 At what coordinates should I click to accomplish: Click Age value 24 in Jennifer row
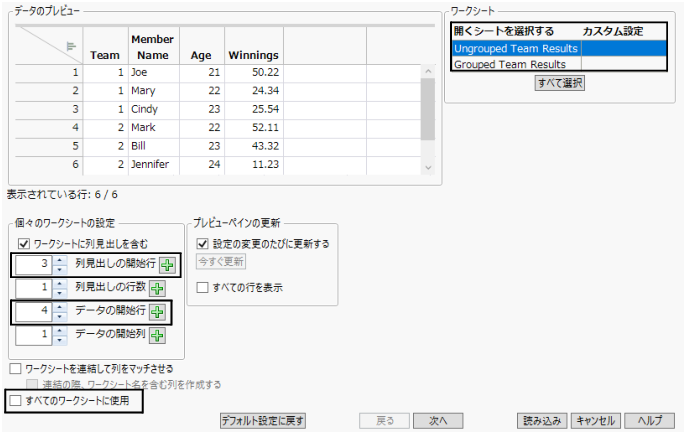pos(214,164)
